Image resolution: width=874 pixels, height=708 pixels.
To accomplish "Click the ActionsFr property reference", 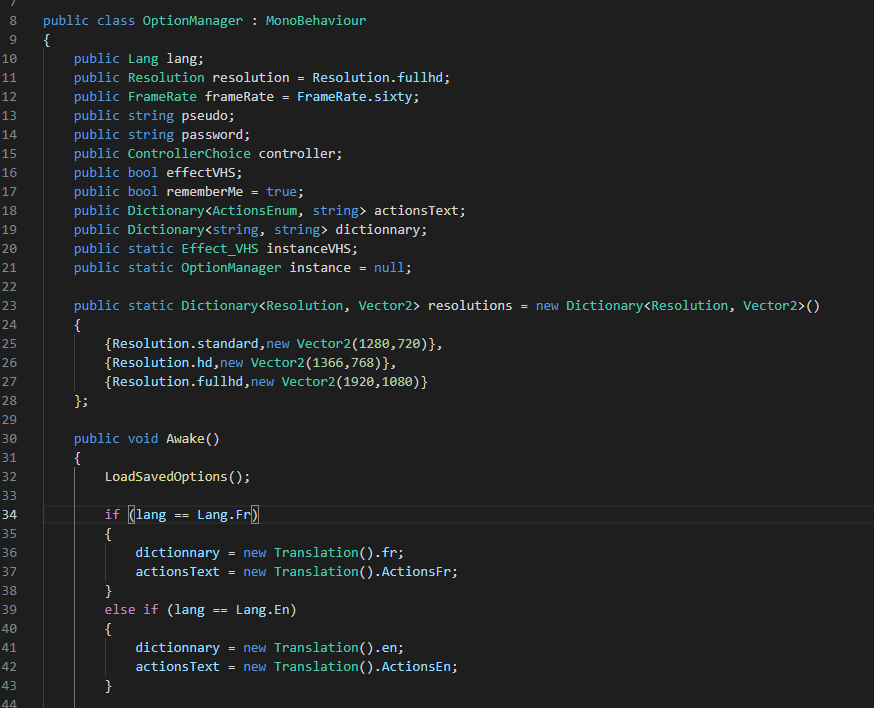I will pyautogui.click(x=424, y=572).
